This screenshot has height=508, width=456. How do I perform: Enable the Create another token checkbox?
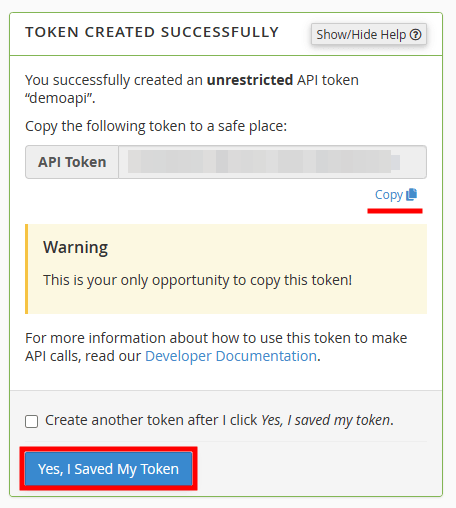pyautogui.click(x=31, y=421)
